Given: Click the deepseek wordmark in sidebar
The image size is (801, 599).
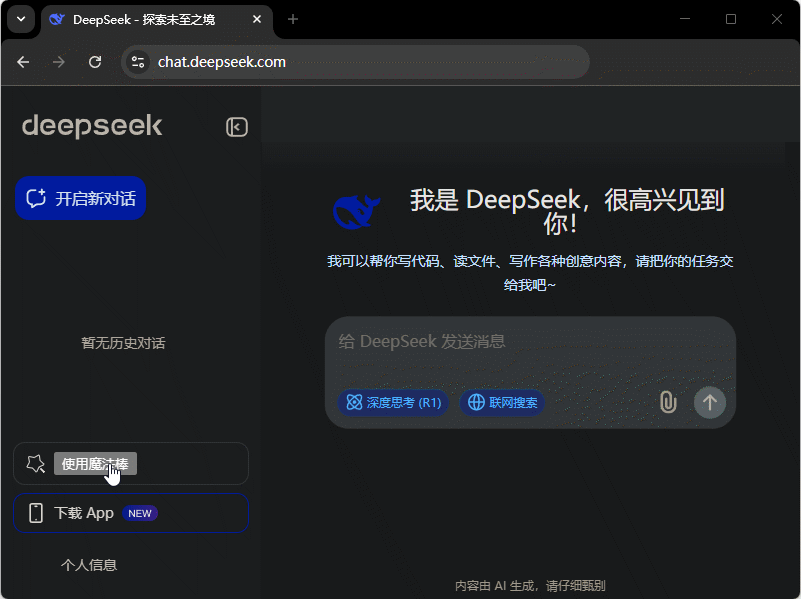Looking at the screenshot, I should [x=92, y=126].
